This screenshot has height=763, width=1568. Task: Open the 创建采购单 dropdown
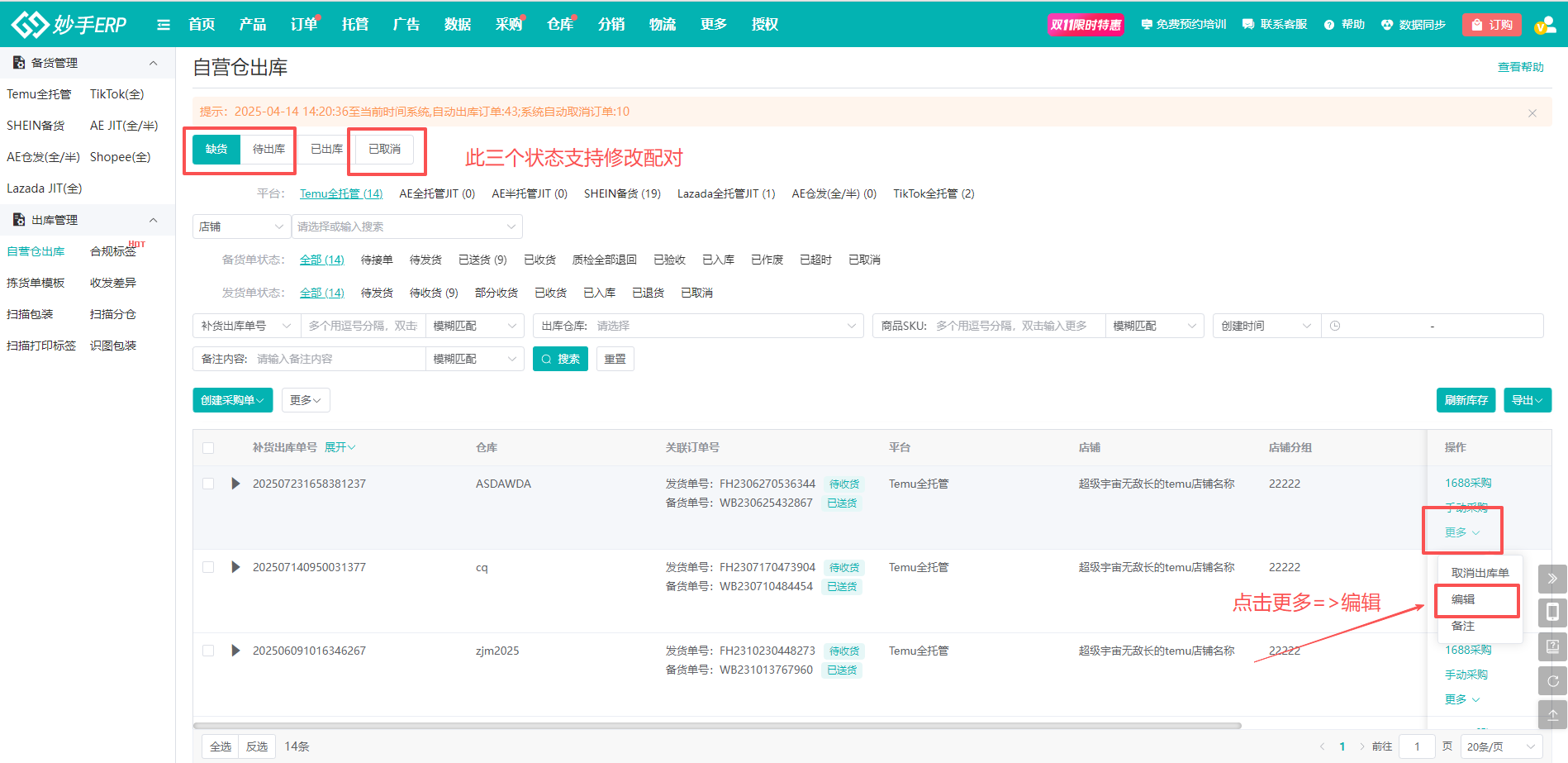click(x=232, y=400)
